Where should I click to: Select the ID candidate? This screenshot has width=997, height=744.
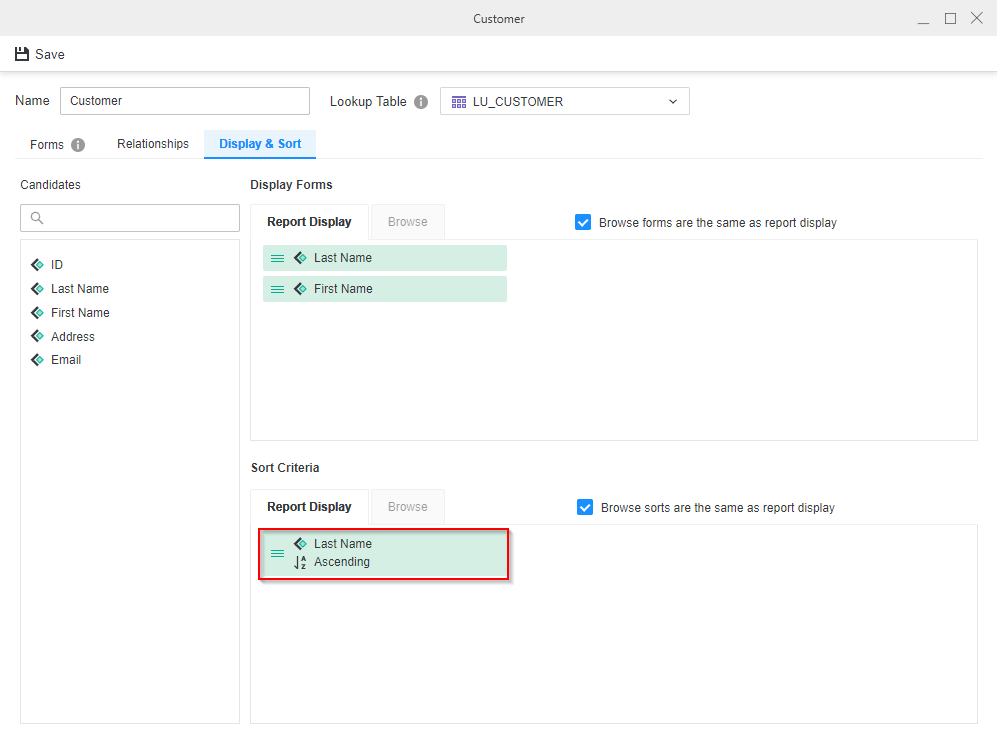[x=56, y=265]
